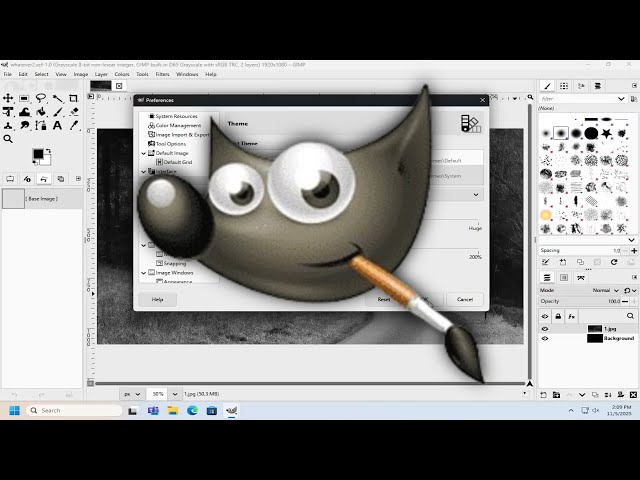Create a new layer

[x=543, y=395]
